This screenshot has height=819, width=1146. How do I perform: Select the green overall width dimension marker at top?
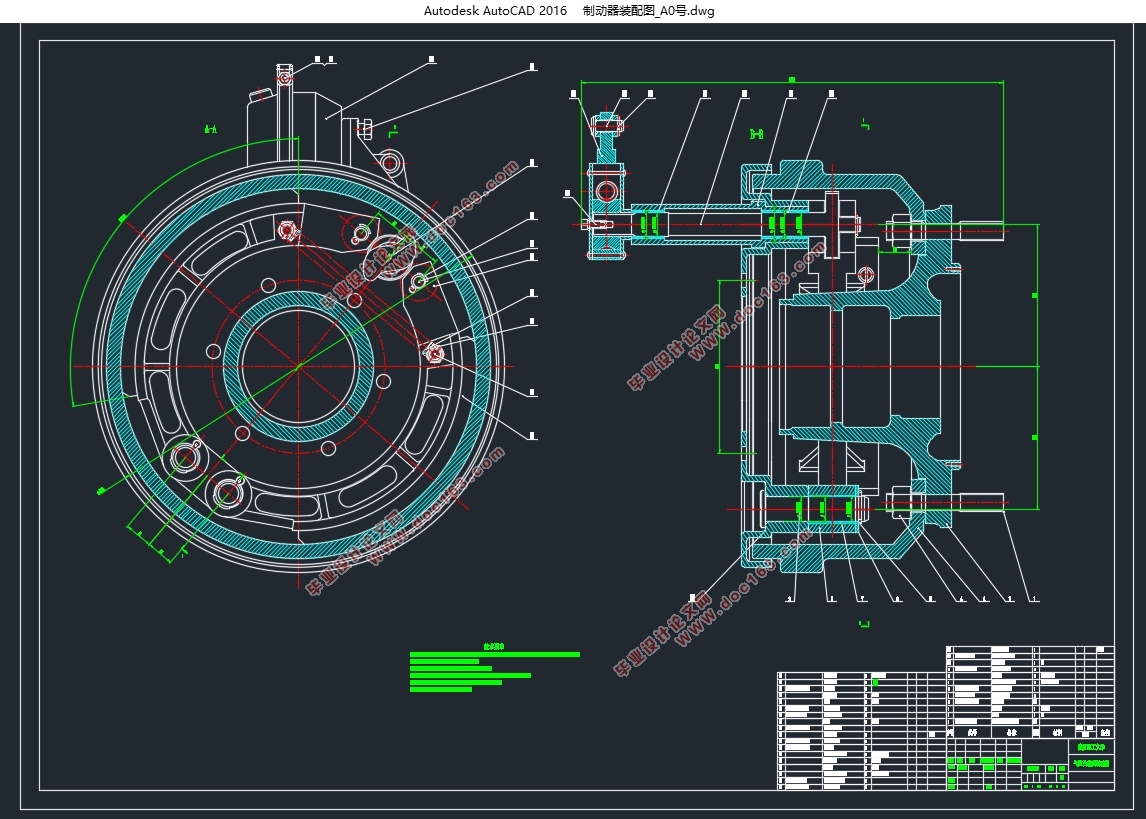(792, 80)
